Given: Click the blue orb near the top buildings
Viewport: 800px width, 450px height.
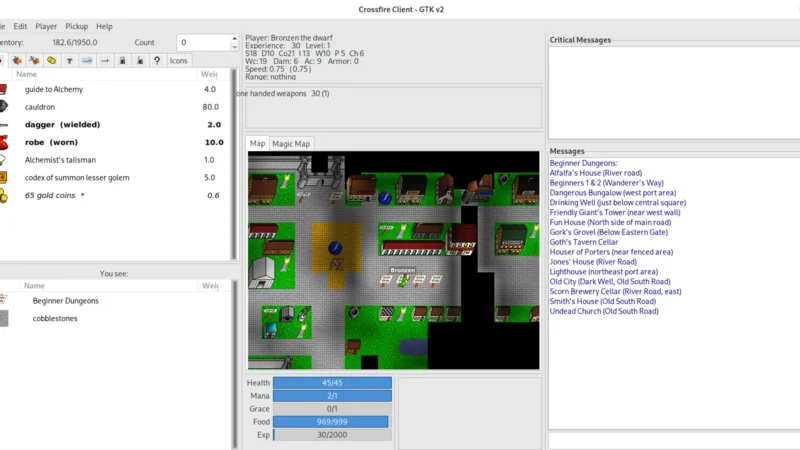Looking at the screenshot, I should tap(385, 197).
